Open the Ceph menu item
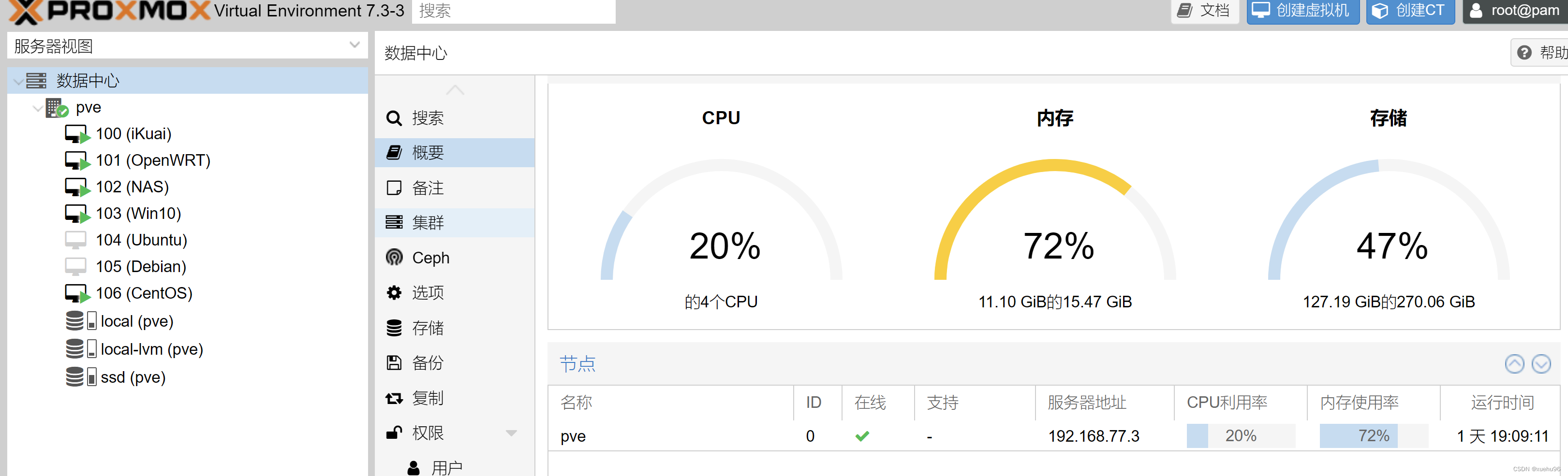1568x476 pixels. pos(455,258)
